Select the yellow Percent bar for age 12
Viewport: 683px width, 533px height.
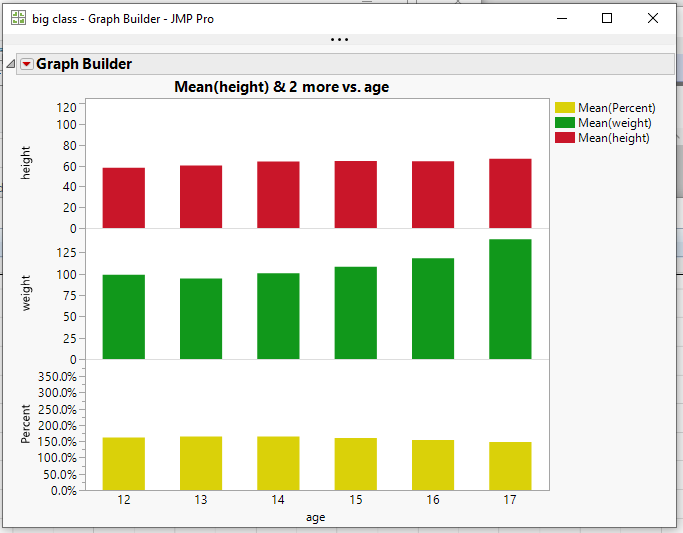[x=124, y=464]
